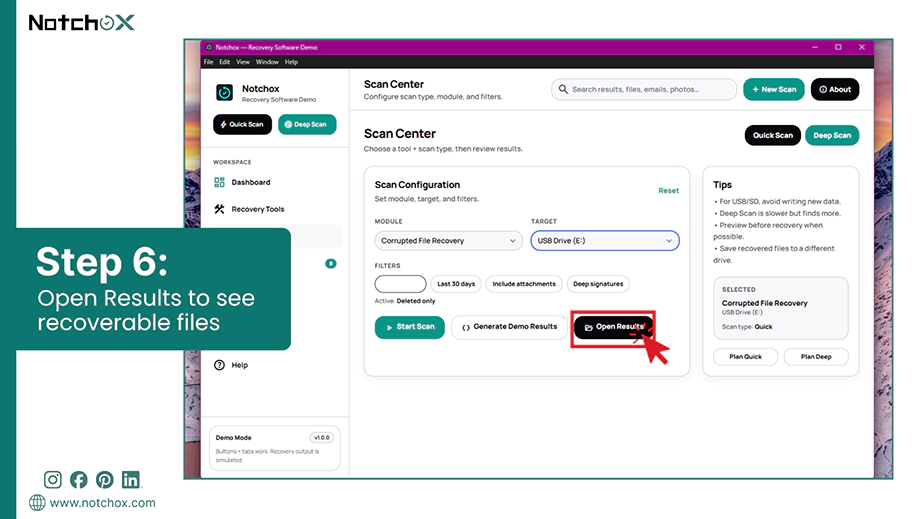Click the Plan Quick button
Image resolution: width=922 pixels, height=519 pixels.
point(746,357)
